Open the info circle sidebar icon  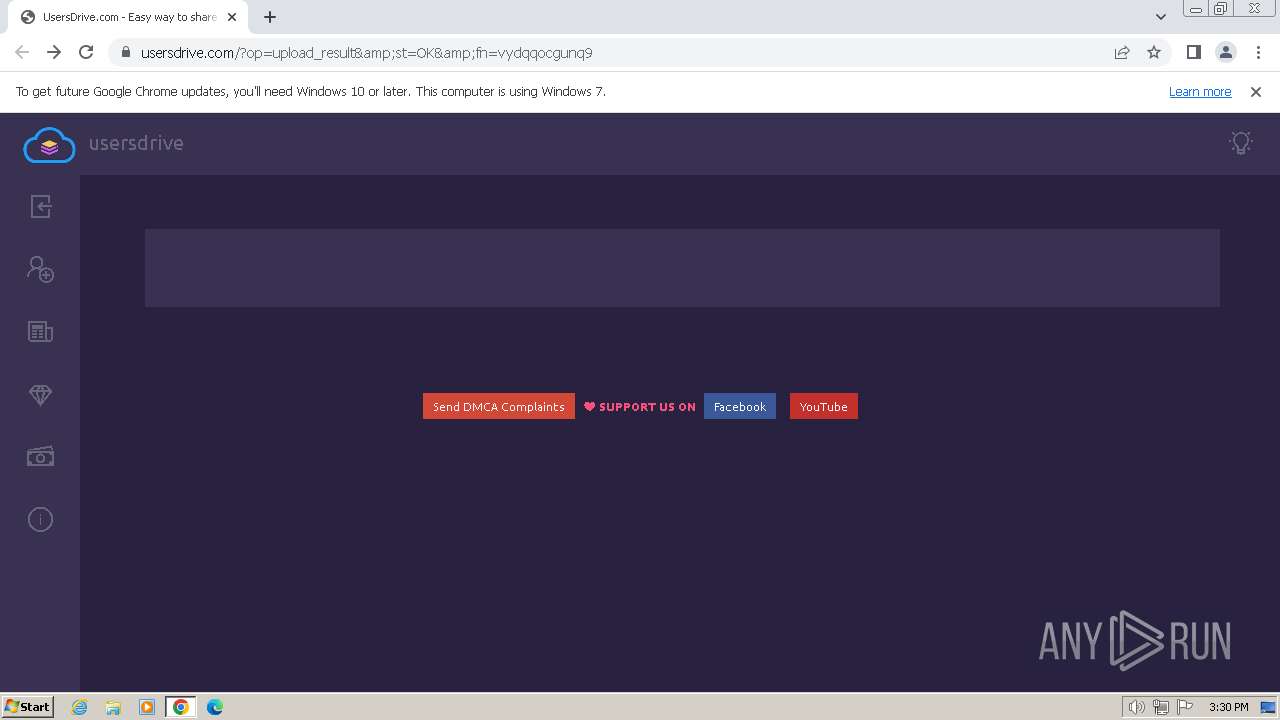click(40, 519)
